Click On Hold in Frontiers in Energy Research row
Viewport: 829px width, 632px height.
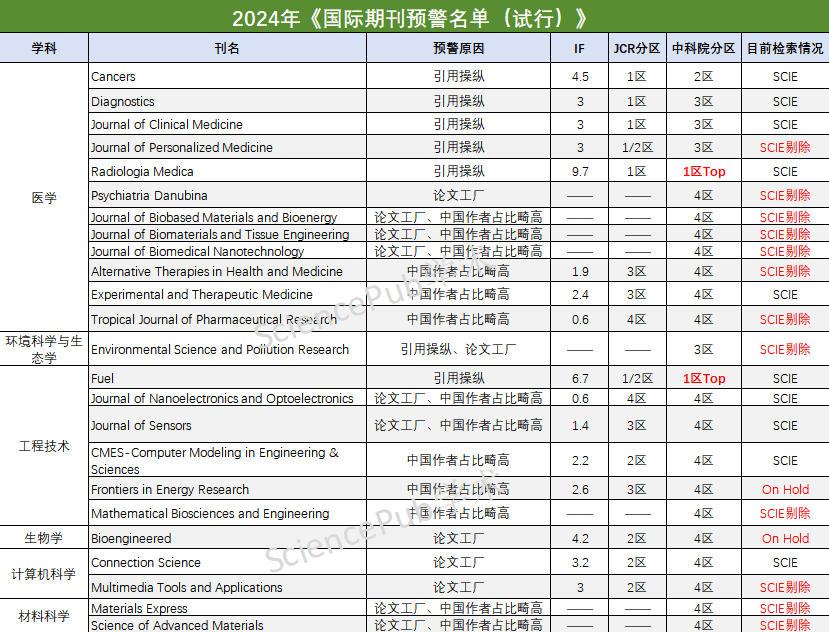click(785, 490)
